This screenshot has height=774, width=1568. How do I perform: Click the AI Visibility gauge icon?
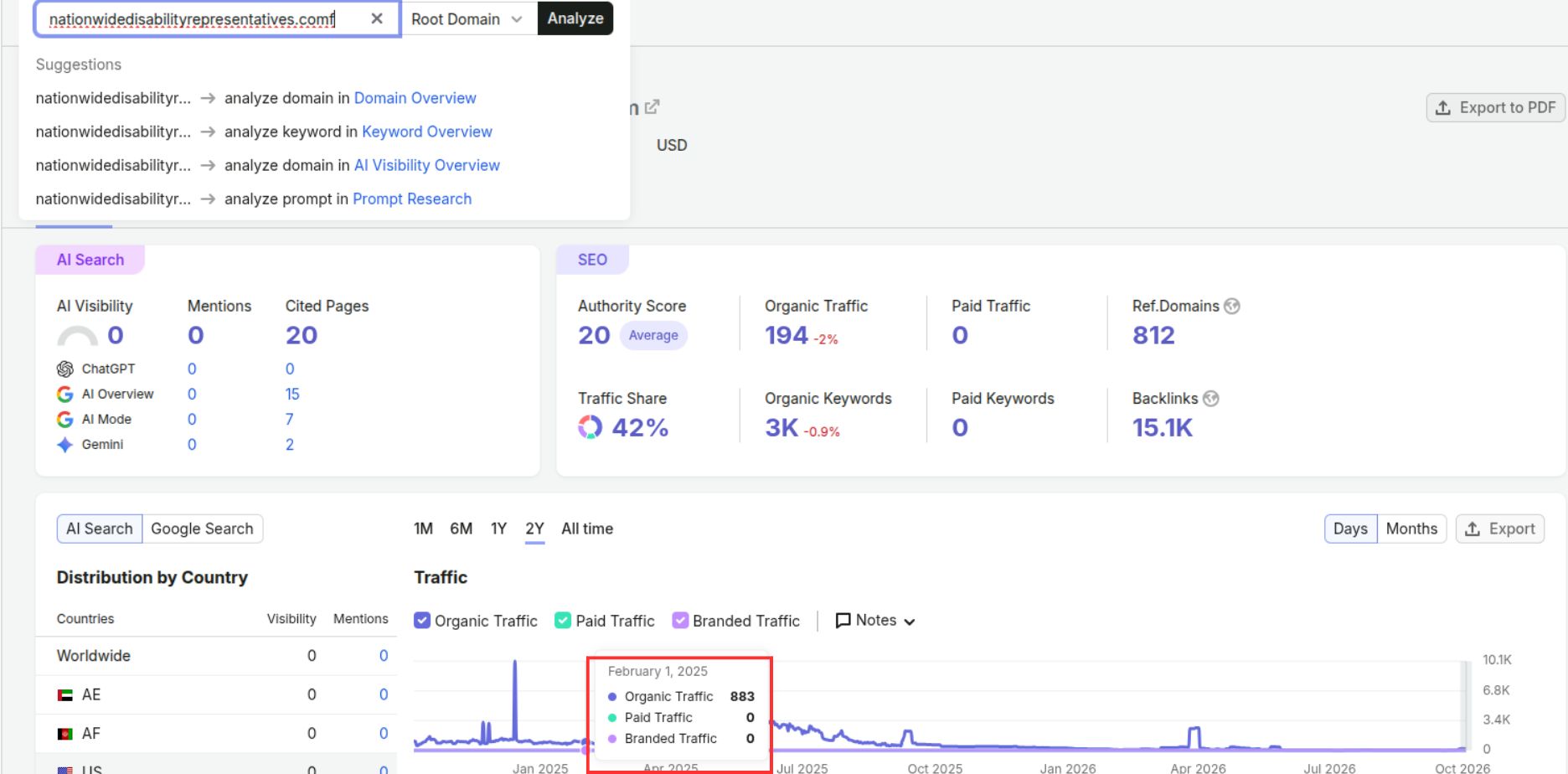77,336
